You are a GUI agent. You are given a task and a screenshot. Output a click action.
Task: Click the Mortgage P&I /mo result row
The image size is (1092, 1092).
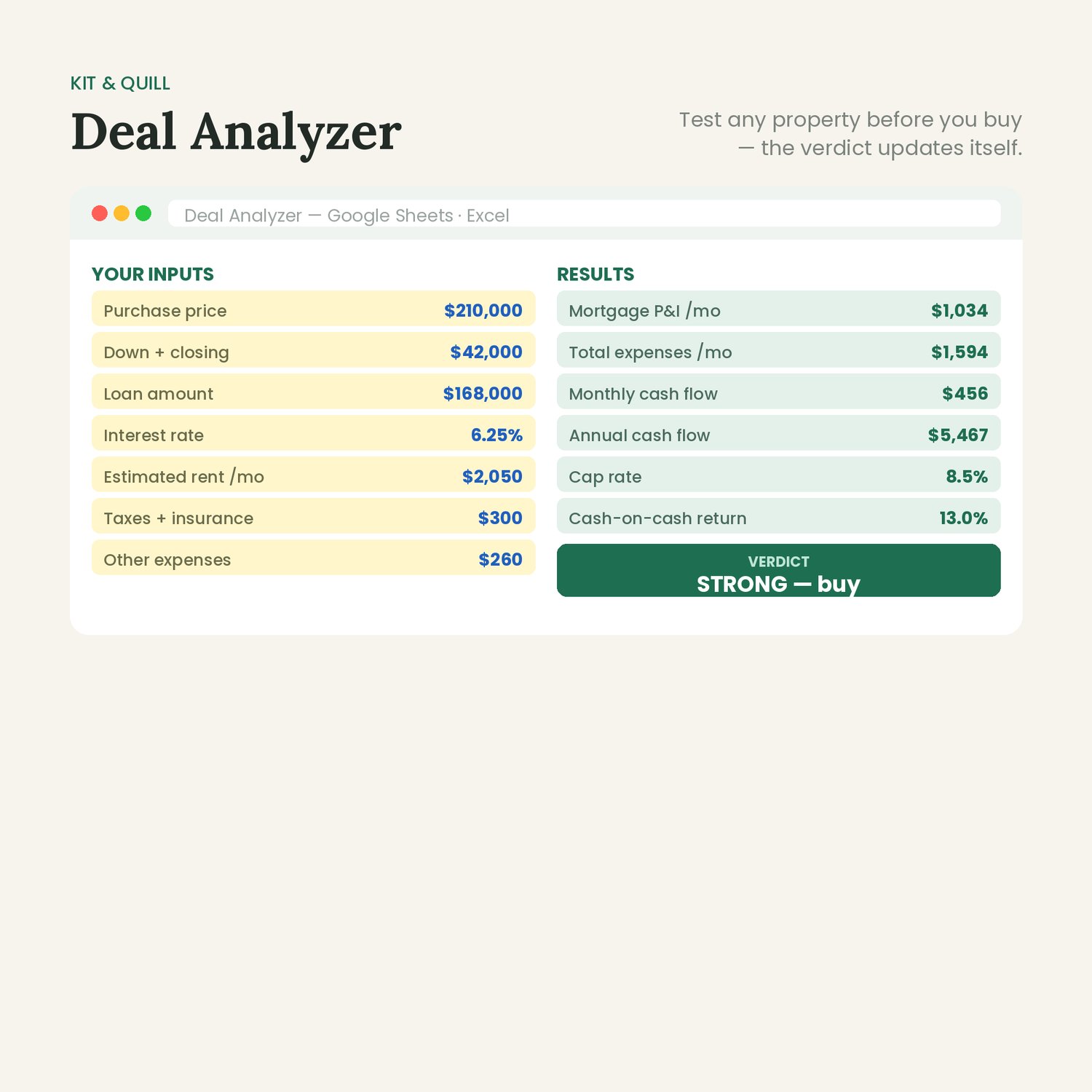779,309
